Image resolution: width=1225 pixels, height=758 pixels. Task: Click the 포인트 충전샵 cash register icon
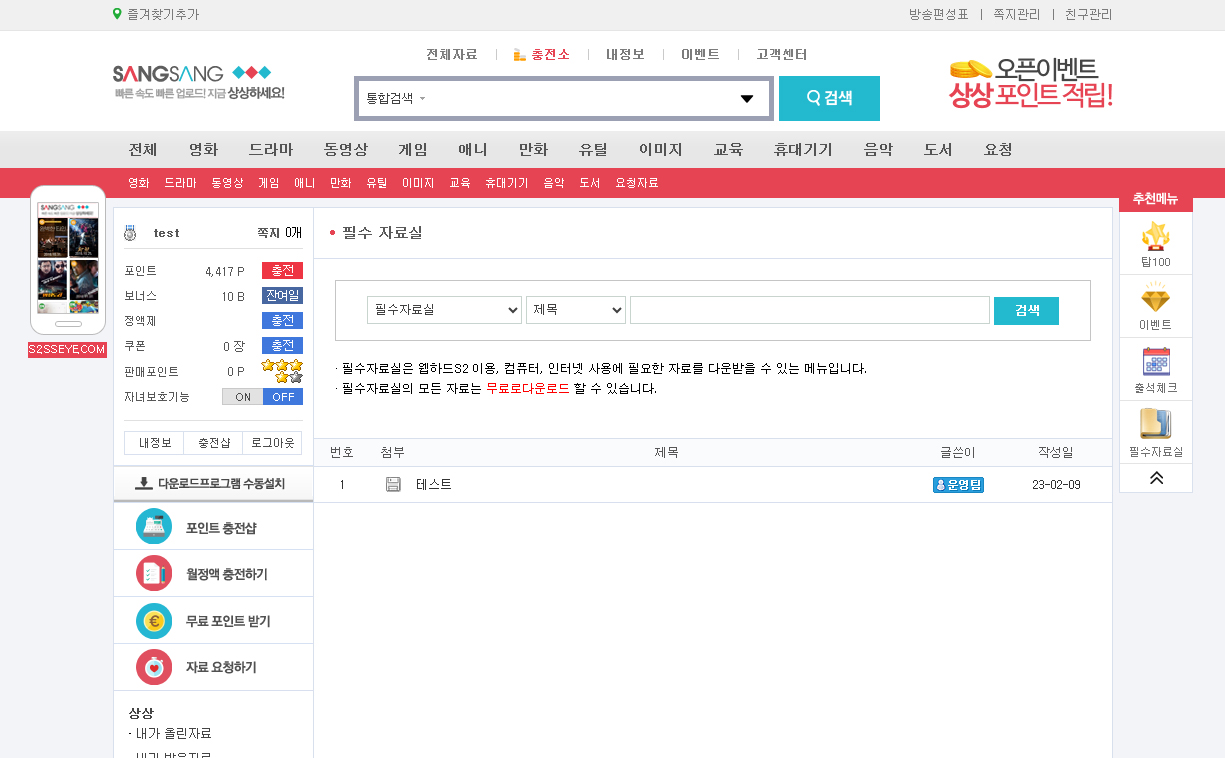coord(154,527)
